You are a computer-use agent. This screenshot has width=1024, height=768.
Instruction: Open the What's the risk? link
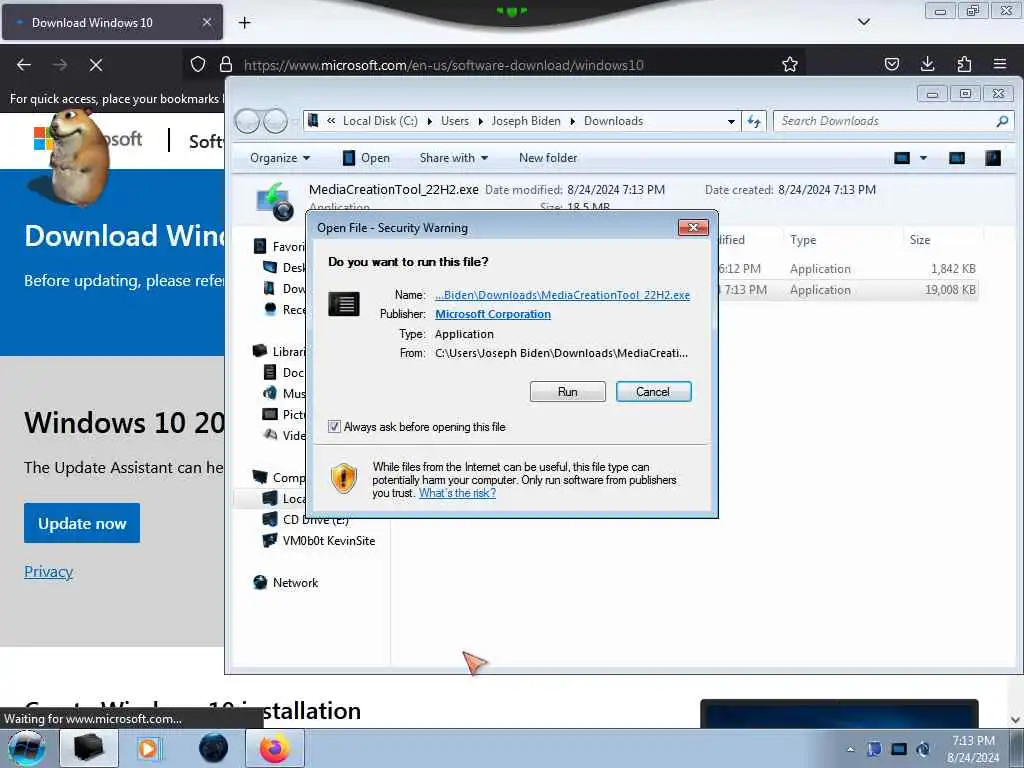point(457,493)
